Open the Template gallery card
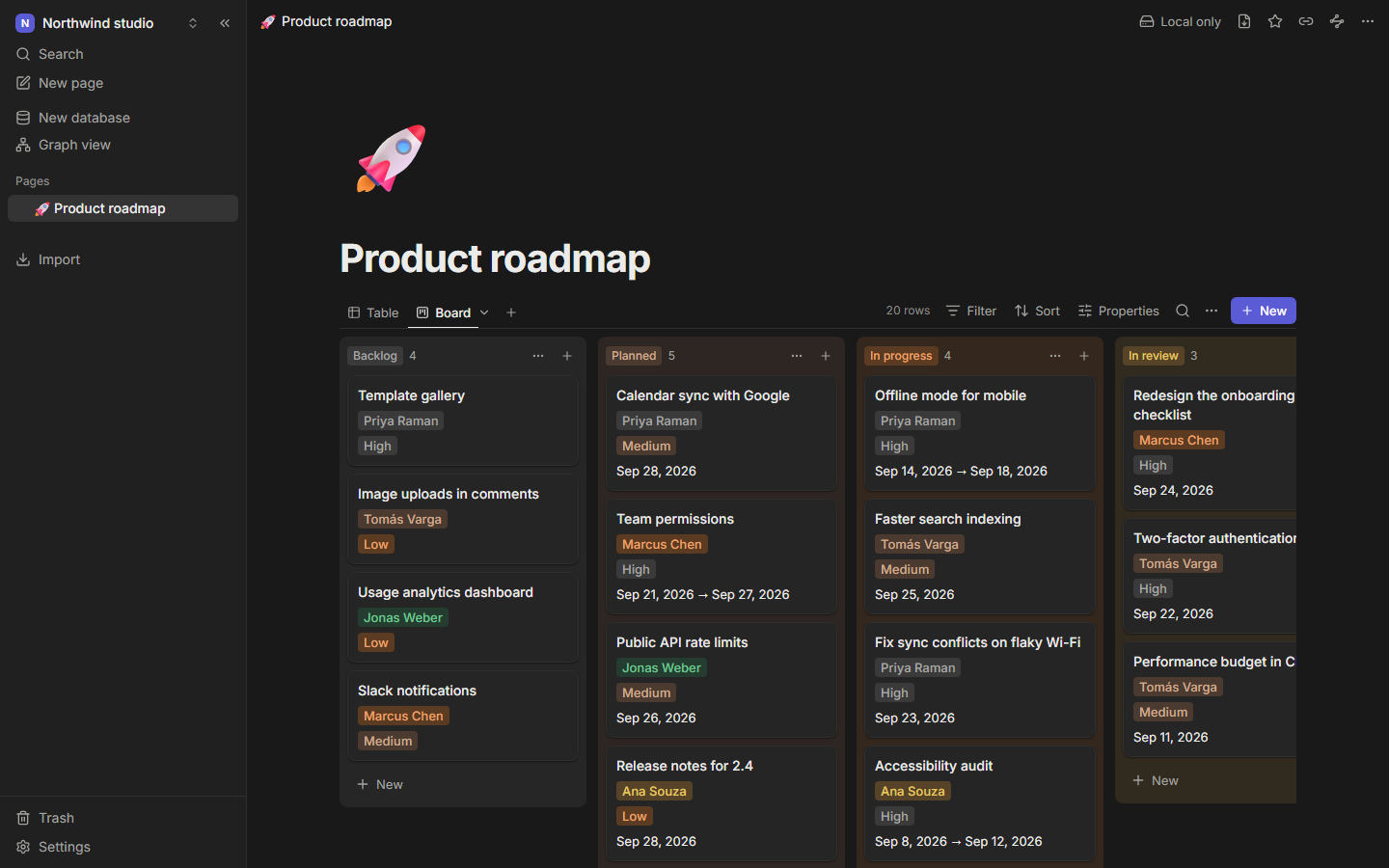This screenshot has width=1389, height=868. (463, 420)
